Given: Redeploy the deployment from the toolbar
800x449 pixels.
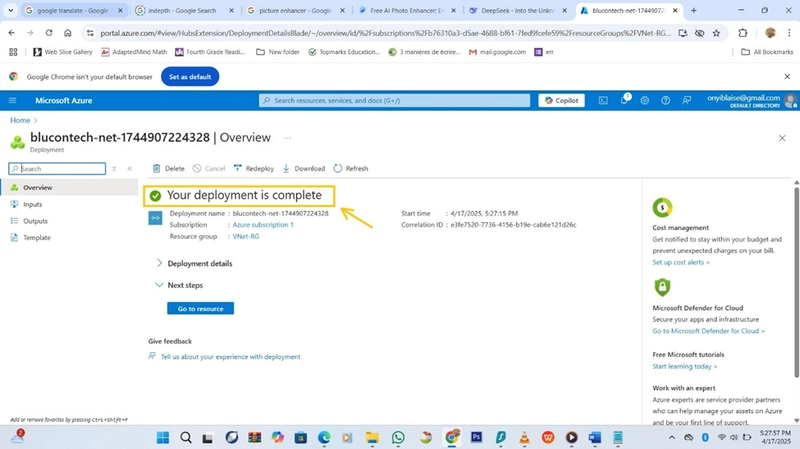Looking at the screenshot, I should click(254, 168).
